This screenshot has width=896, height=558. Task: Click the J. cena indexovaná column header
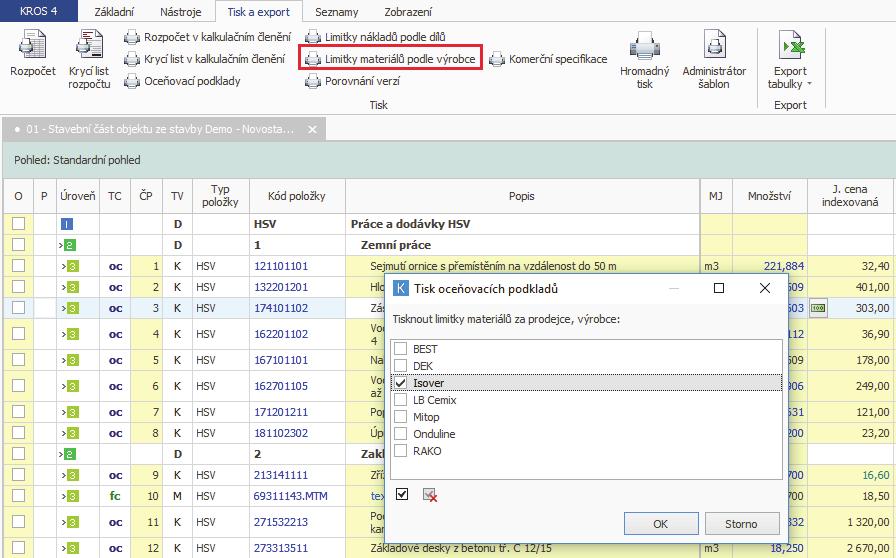(850, 196)
